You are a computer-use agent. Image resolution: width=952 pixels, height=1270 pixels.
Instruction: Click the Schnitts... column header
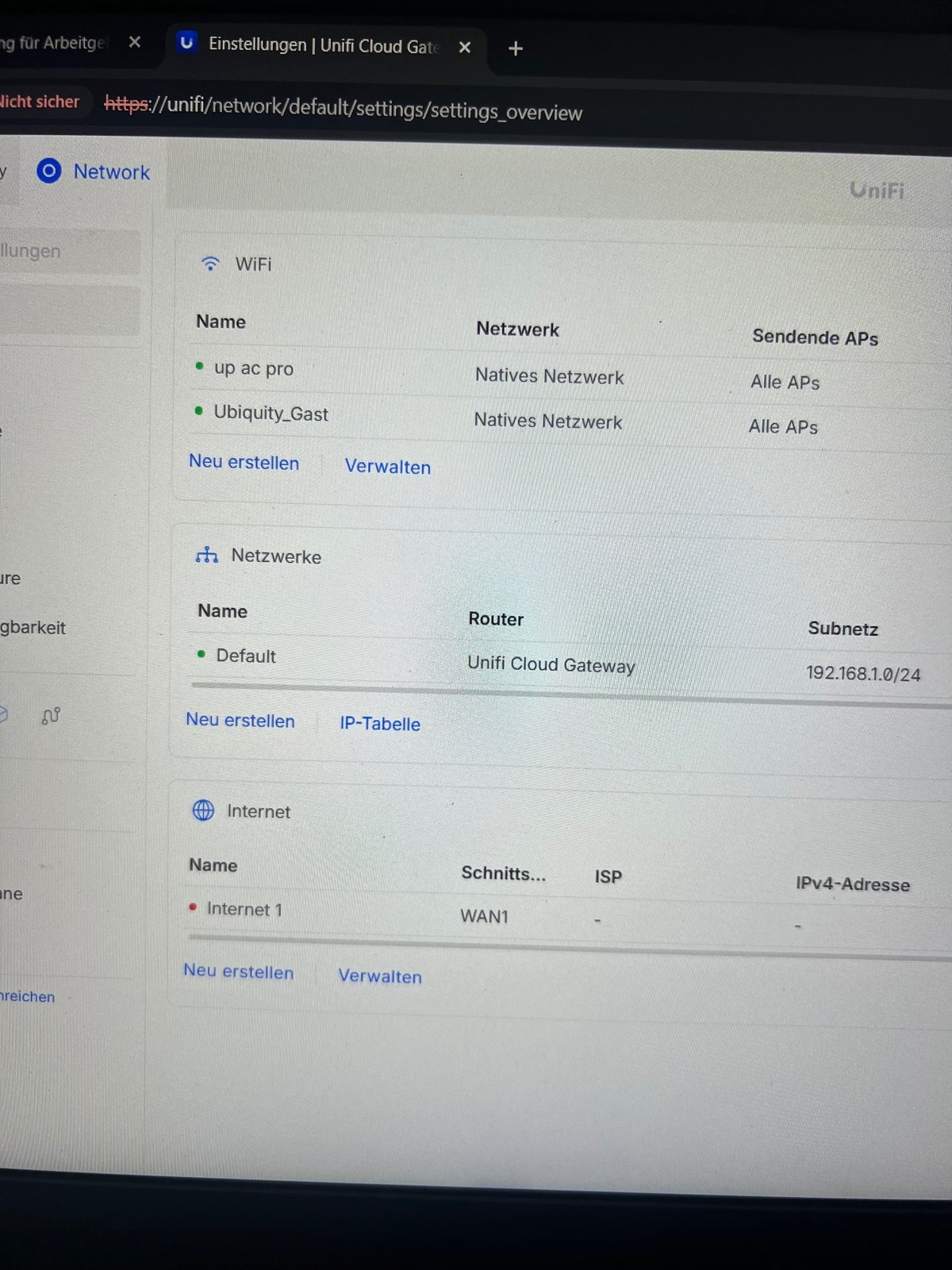[x=503, y=873]
